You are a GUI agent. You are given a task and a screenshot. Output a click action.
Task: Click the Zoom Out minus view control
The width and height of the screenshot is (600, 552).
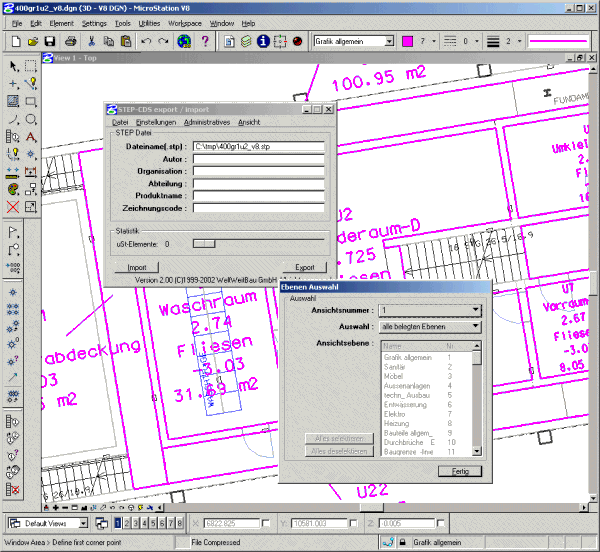click(x=65, y=508)
